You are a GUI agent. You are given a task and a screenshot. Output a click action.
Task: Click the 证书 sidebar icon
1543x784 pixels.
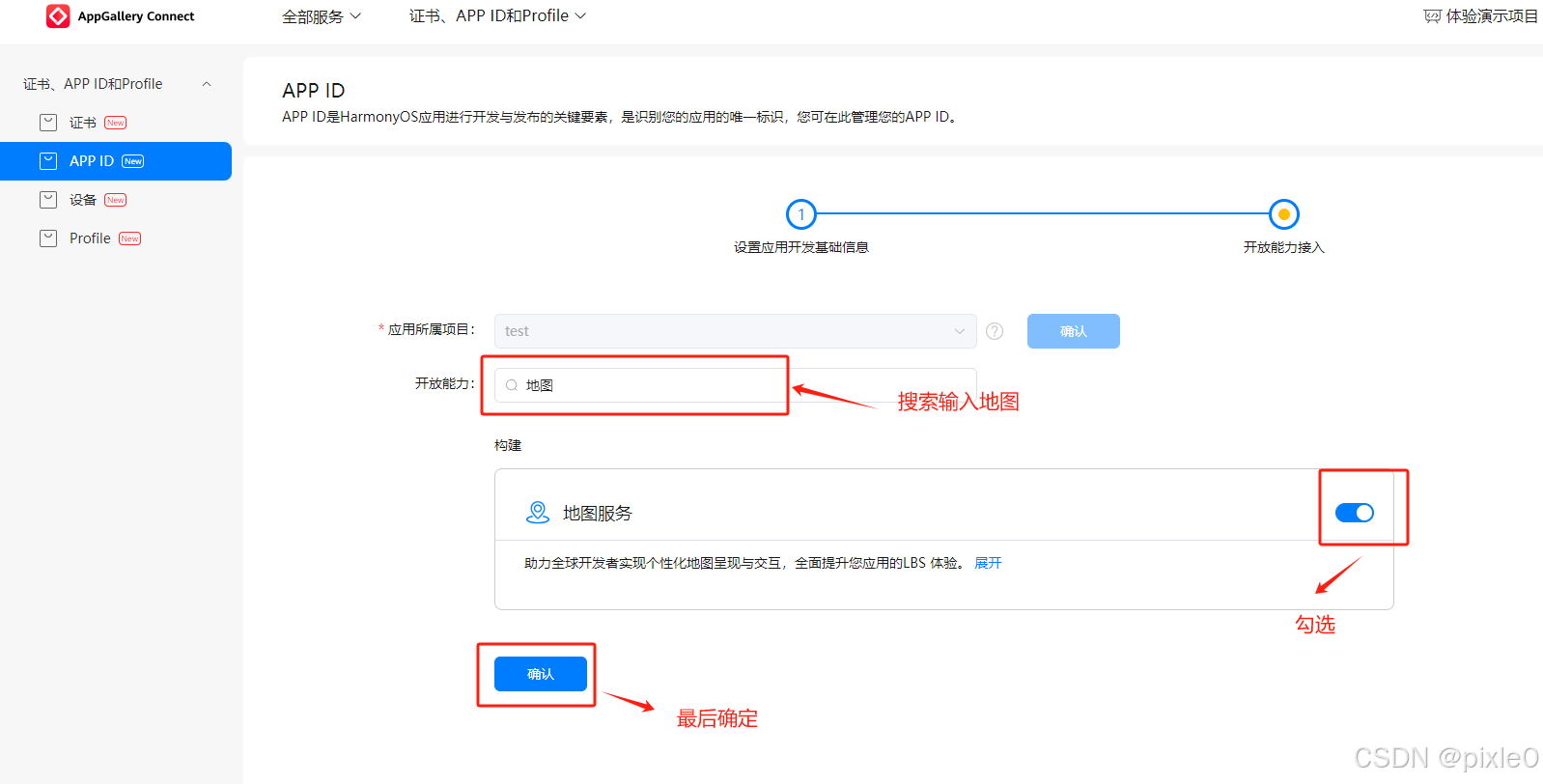48,123
